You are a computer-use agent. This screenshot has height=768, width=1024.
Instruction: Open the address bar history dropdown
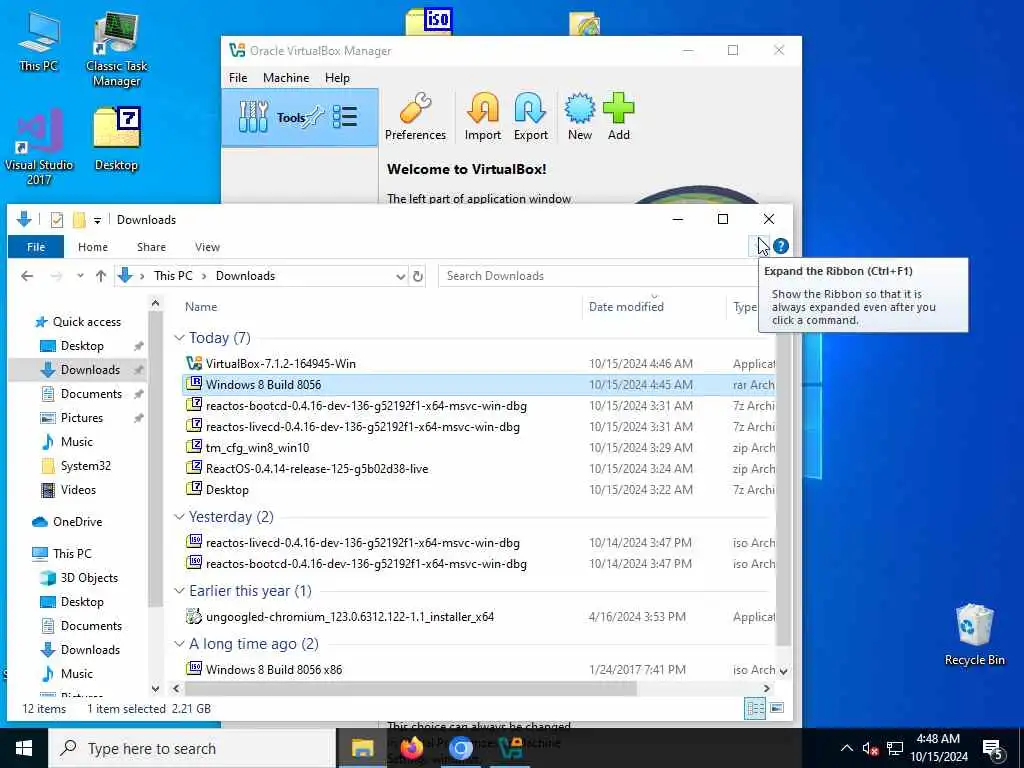[x=400, y=276]
